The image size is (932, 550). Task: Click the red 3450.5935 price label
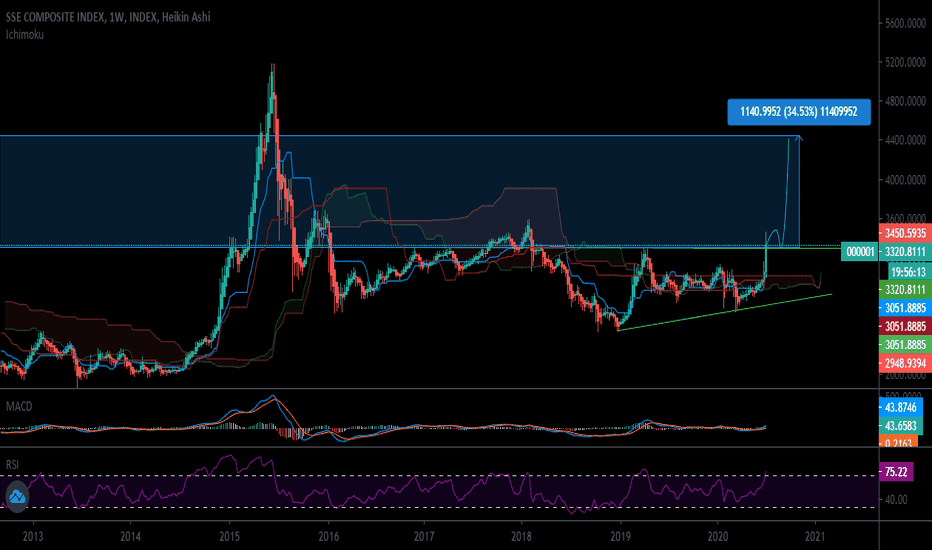[x=905, y=234]
